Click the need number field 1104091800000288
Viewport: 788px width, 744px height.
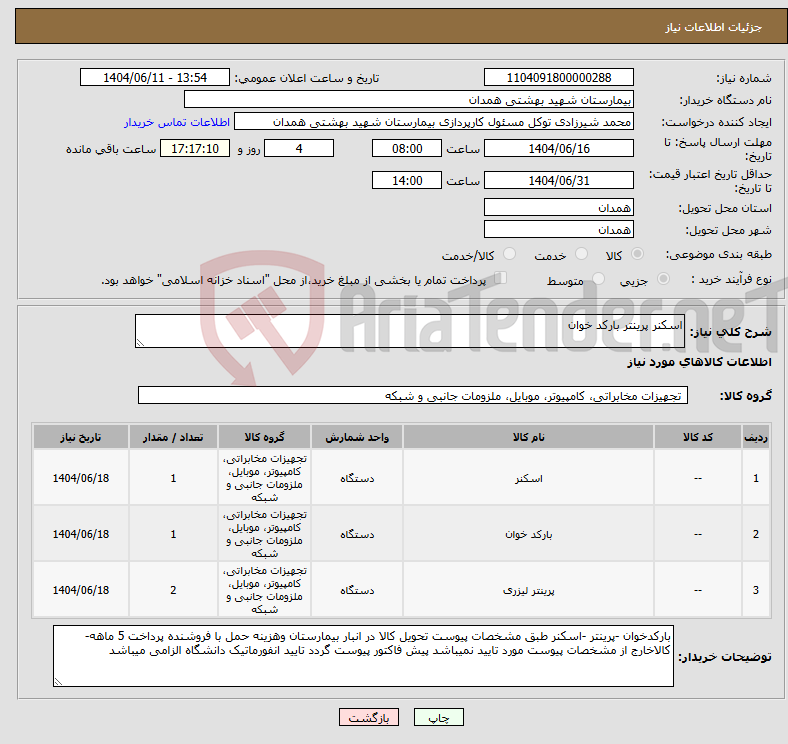click(558, 77)
